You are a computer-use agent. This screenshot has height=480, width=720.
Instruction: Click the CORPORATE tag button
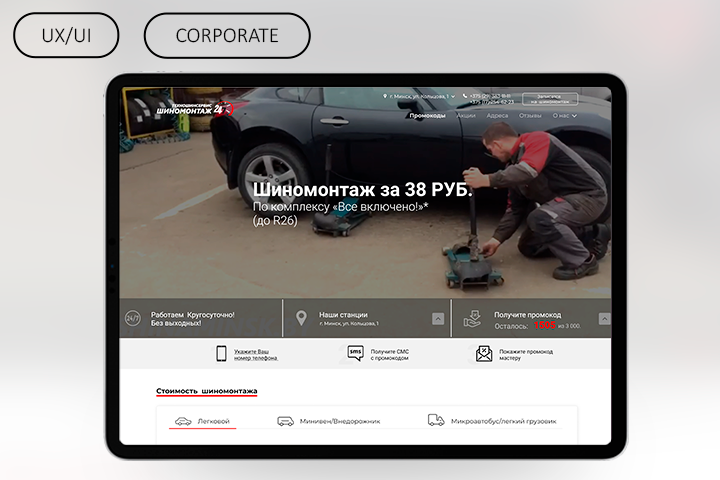click(227, 35)
